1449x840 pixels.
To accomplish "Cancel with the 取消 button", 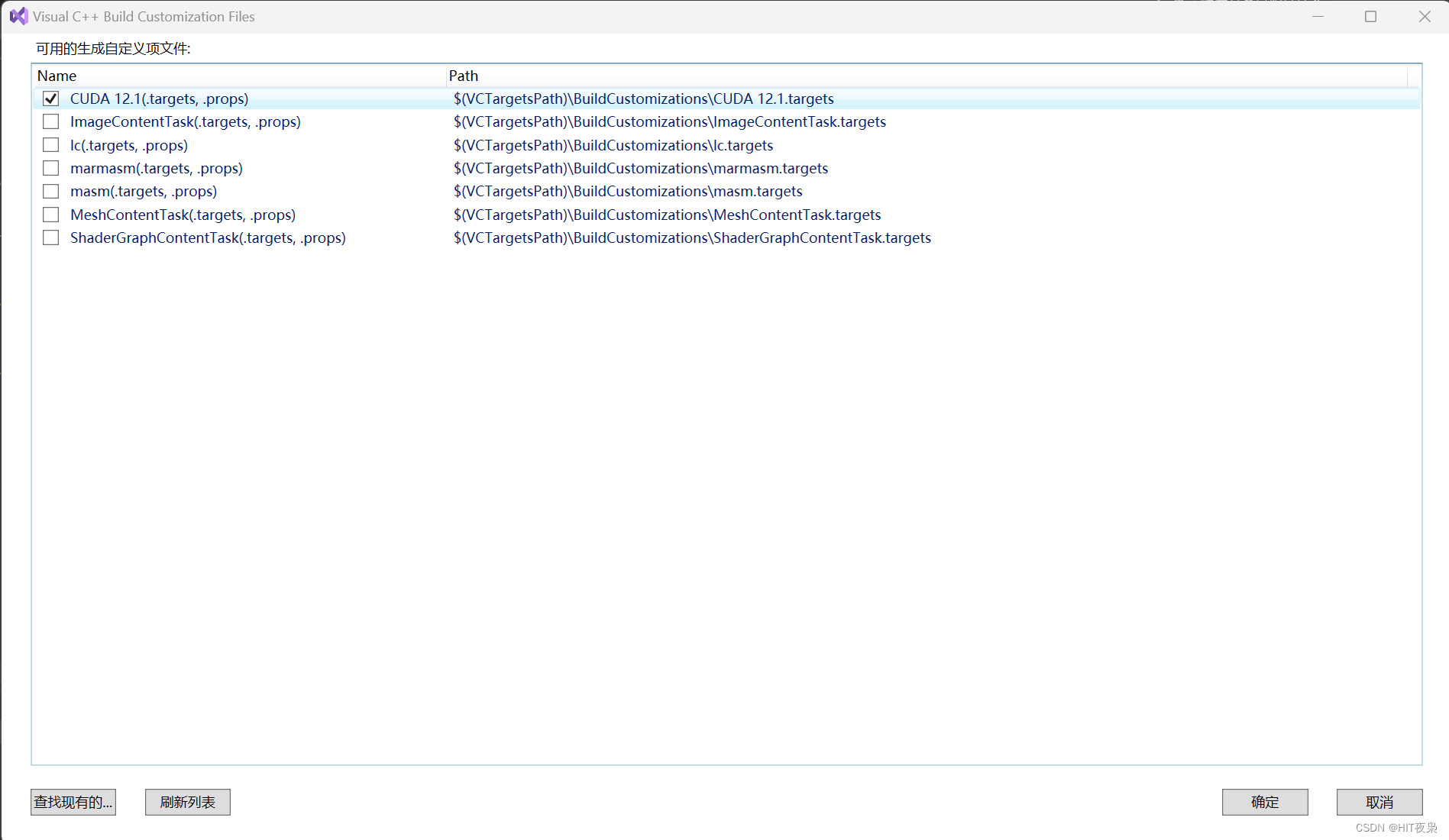I will [x=1379, y=802].
